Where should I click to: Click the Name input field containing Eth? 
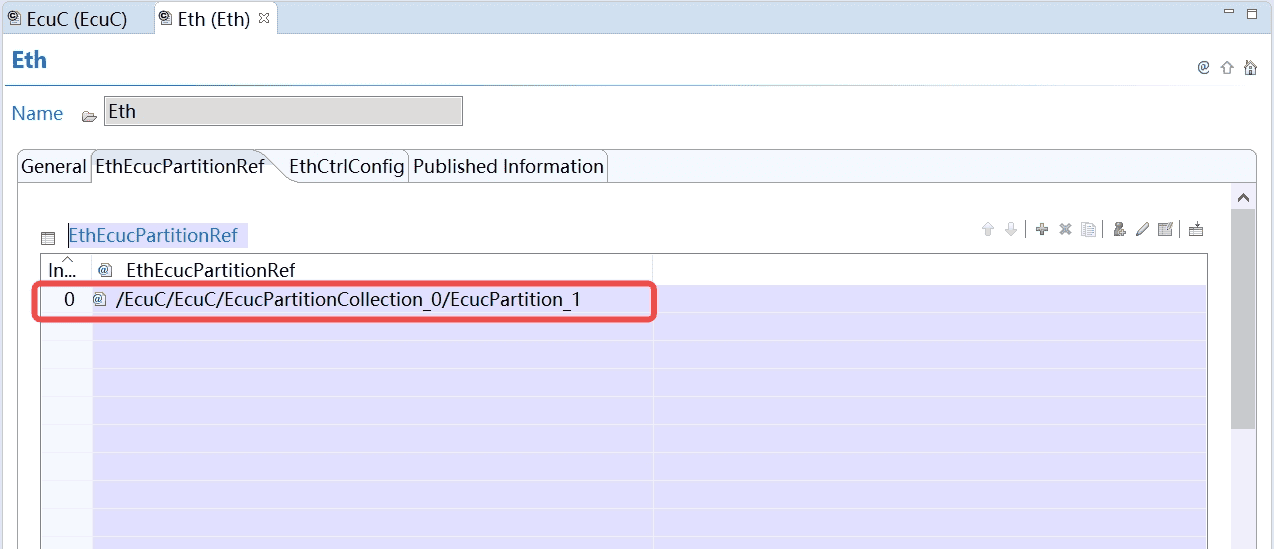point(283,112)
